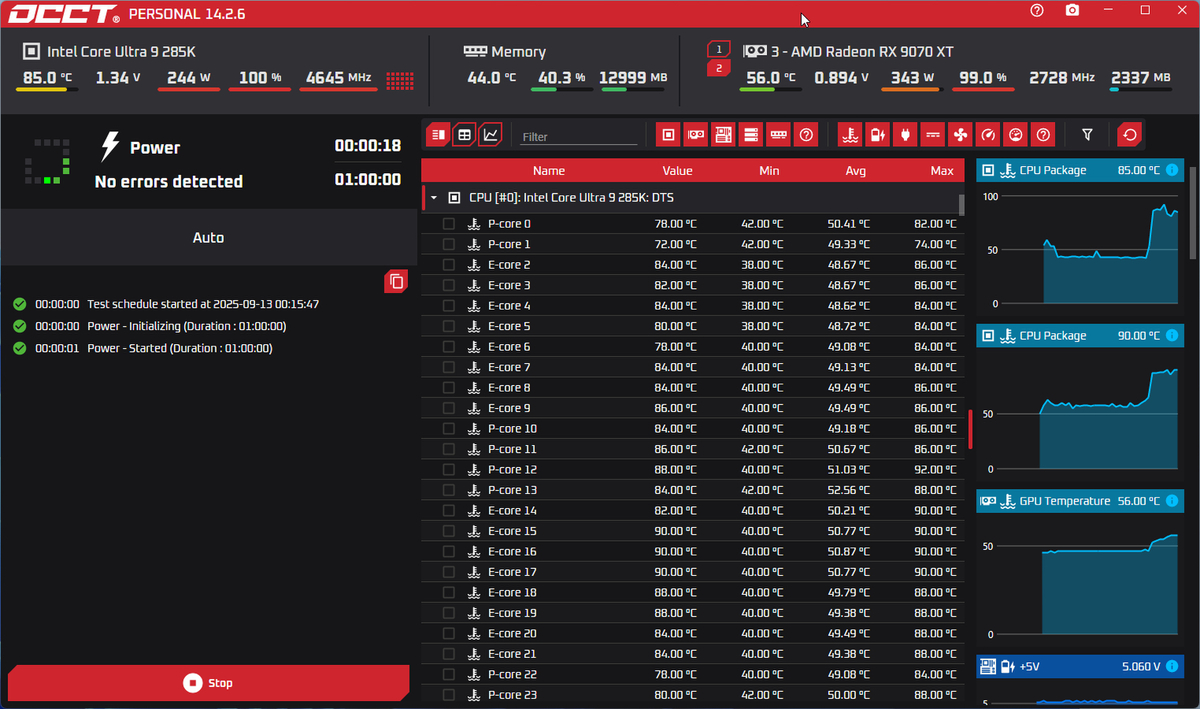The height and width of the screenshot is (709, 1200).
Task: Toggle the GPU sensor filter icon
Action: [x=696, y=134]
